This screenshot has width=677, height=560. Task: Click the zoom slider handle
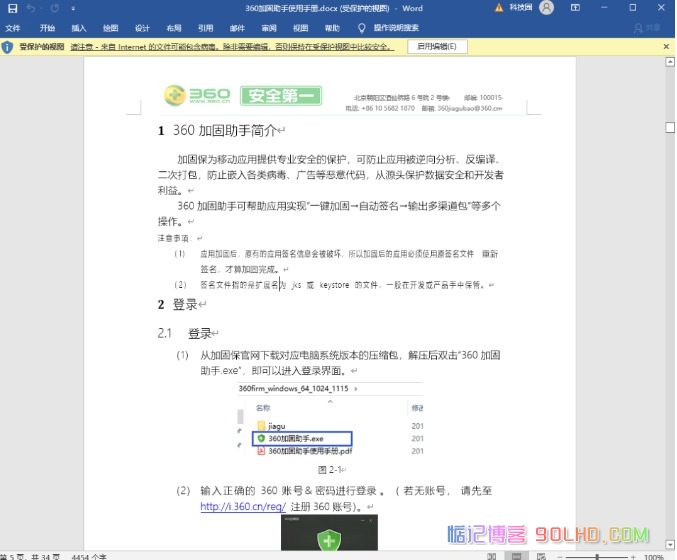click(597, 557)
